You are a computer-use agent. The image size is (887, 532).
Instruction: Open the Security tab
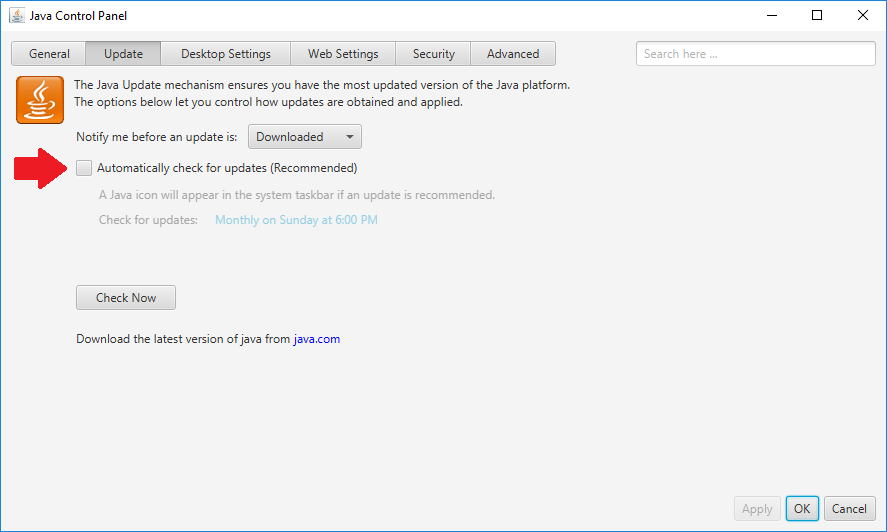pos(433,54)
